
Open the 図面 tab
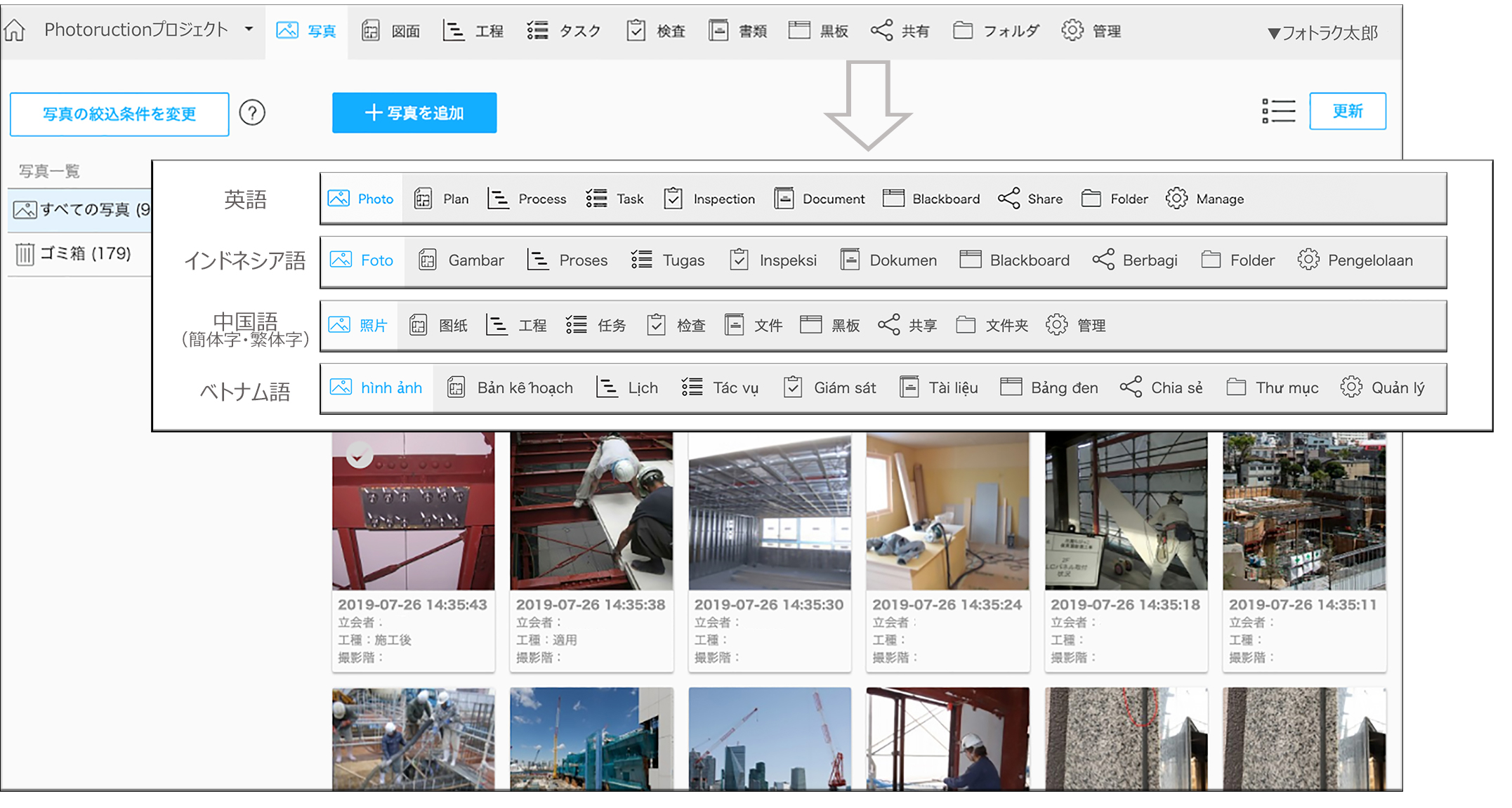pyautogui.click(x=390, y=31)
